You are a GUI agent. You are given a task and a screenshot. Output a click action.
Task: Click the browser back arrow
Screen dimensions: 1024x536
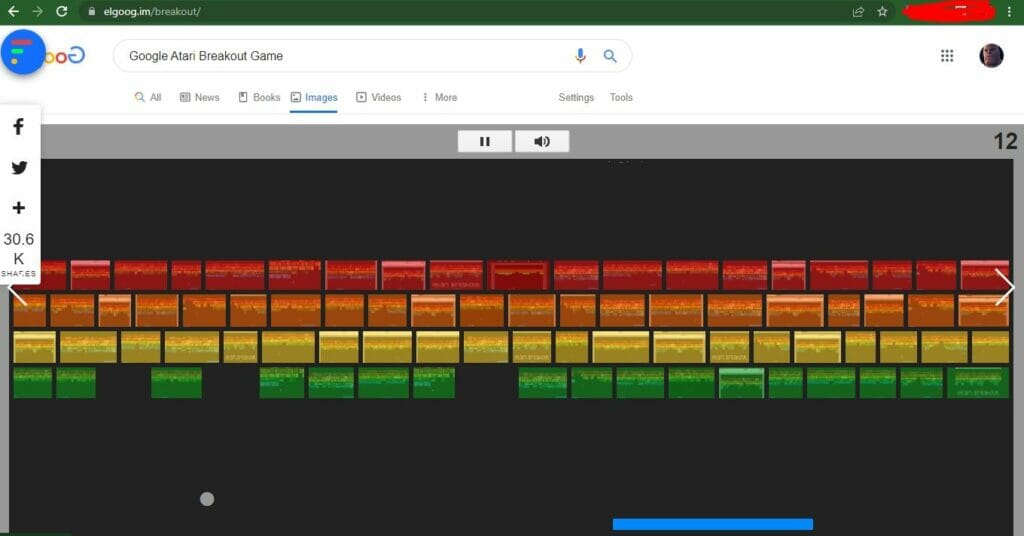pos(13,12)
